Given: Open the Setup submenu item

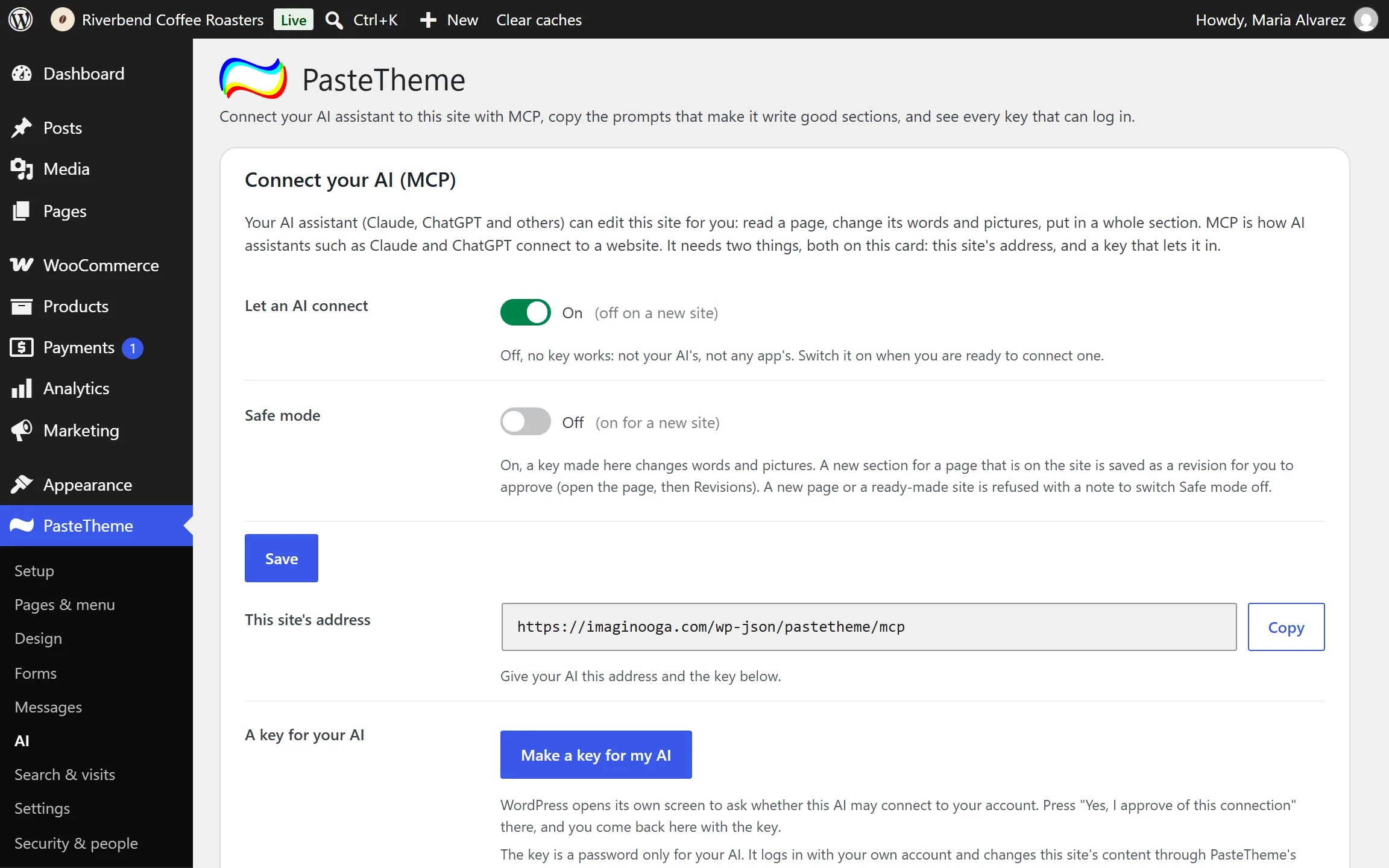Looking at the screenshot, I should click(x=34, y=570).
